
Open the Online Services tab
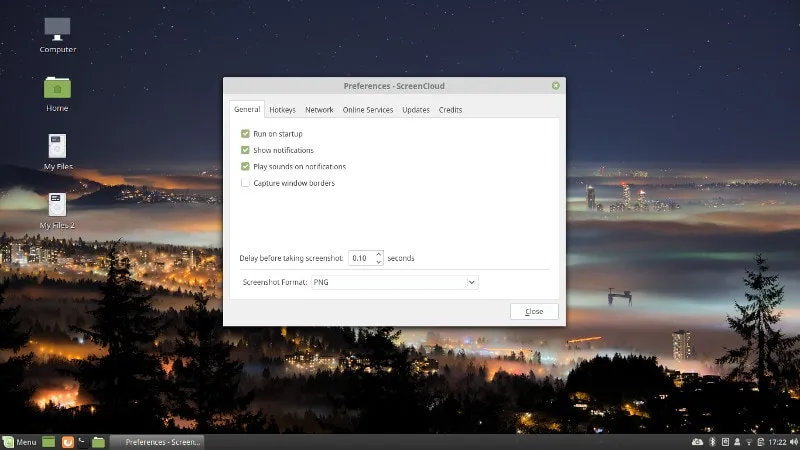click(367, 110)
